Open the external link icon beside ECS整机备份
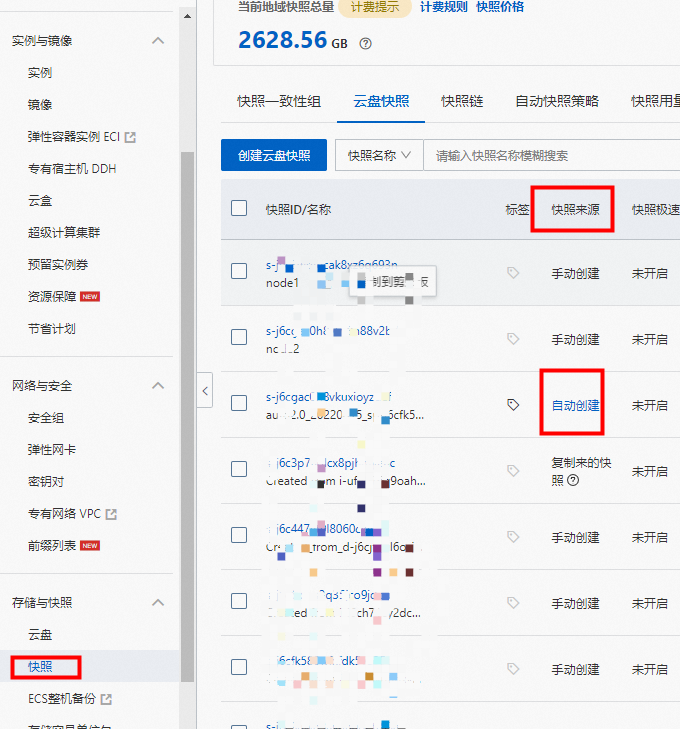Viewport: 680px width, 729px height. click(106, 699)
